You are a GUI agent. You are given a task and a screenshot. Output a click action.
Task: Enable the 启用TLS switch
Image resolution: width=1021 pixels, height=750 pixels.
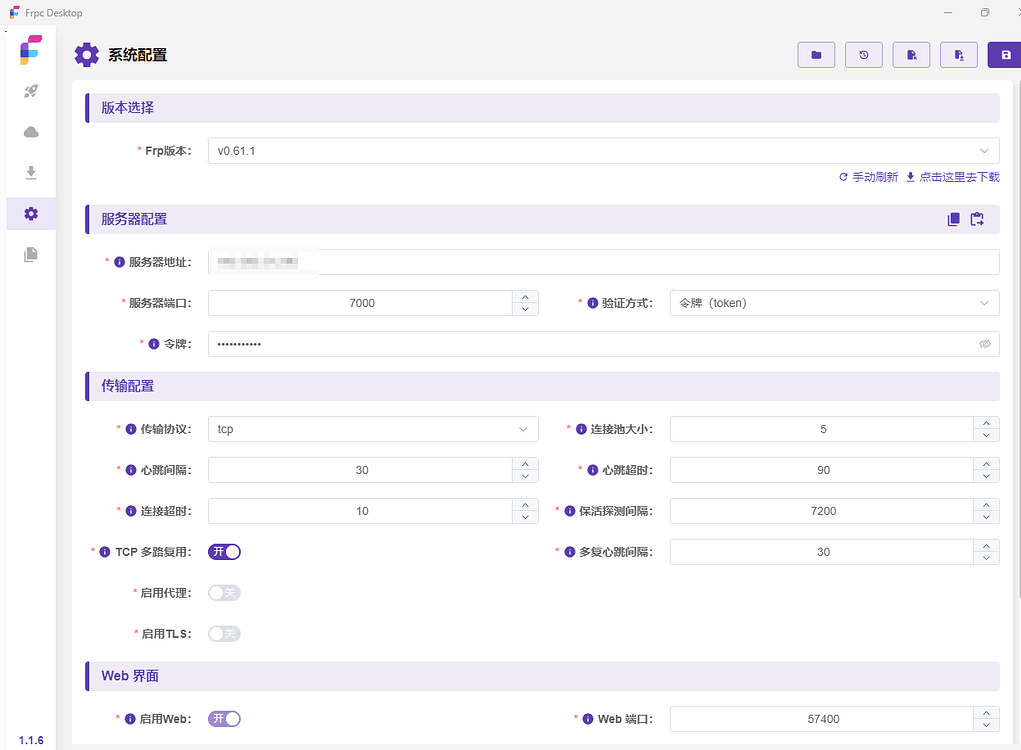224,634
